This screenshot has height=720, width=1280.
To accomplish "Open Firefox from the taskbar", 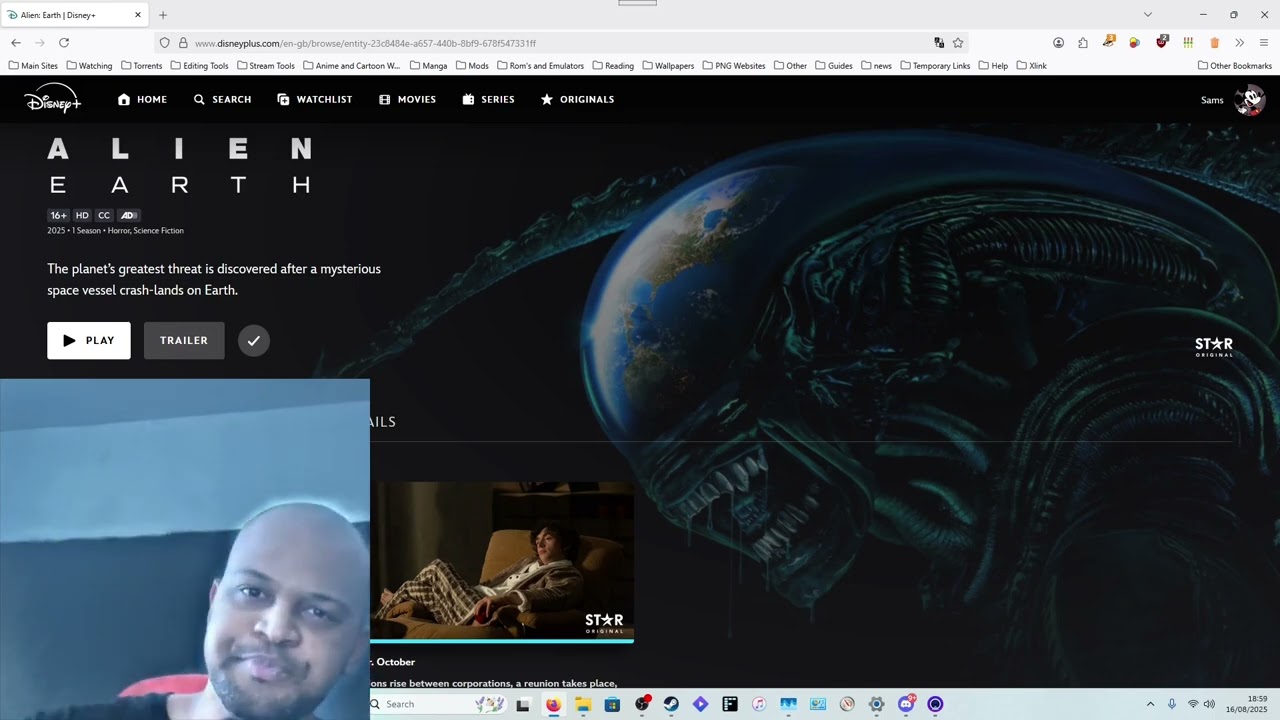I will coord(553,704).
